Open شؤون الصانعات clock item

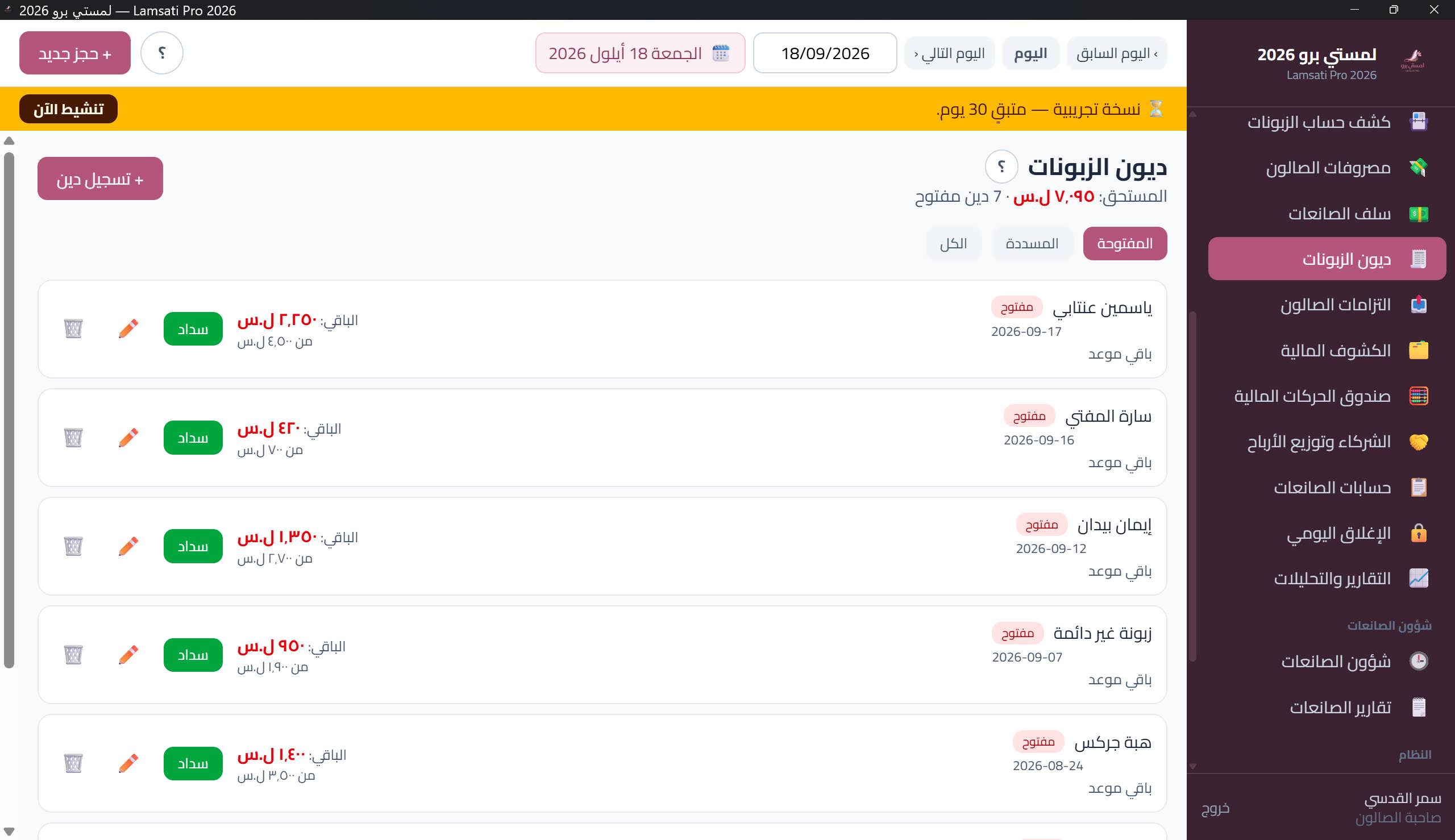click(x=1327, y=661)
